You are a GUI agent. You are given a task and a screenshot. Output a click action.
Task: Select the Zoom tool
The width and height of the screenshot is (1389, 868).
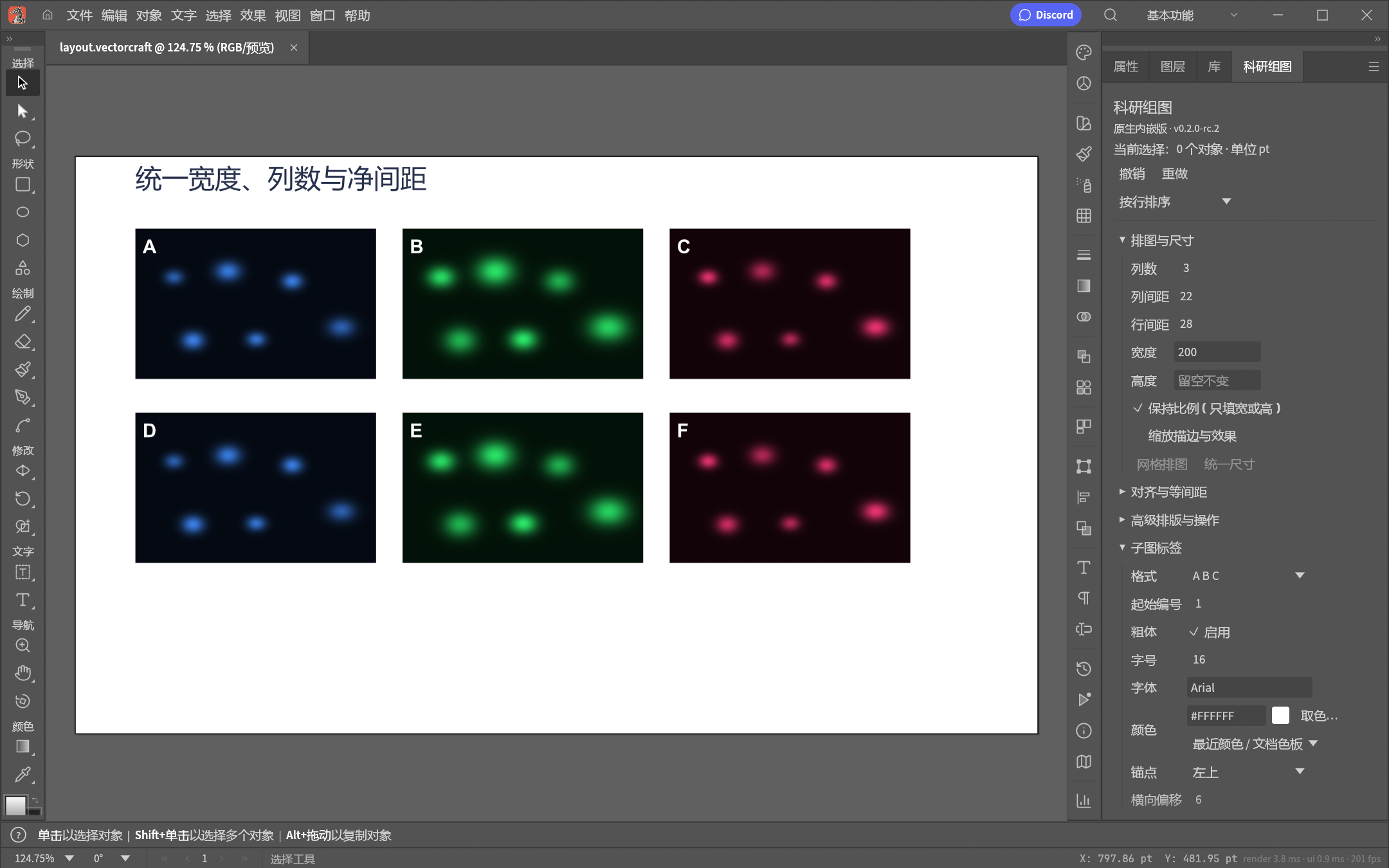23,646
